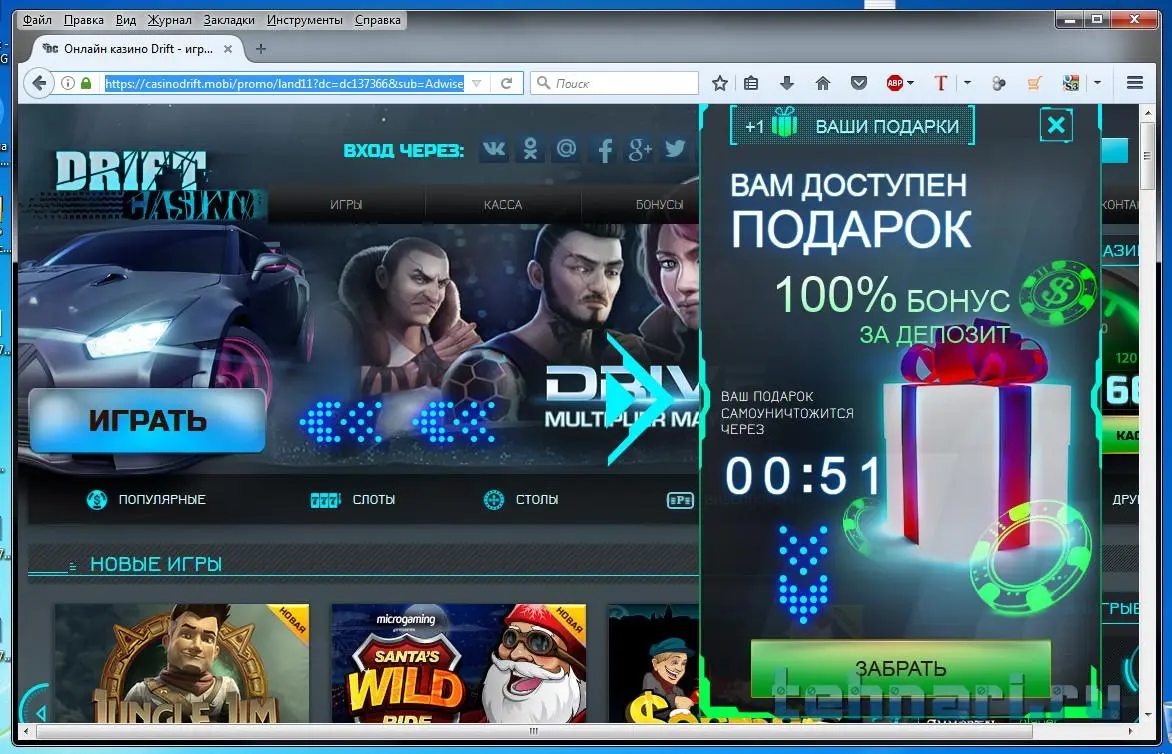Click the ИГРАТЬ button
The width and height of the screenshot is (1172, 754).
click(147, 421)
